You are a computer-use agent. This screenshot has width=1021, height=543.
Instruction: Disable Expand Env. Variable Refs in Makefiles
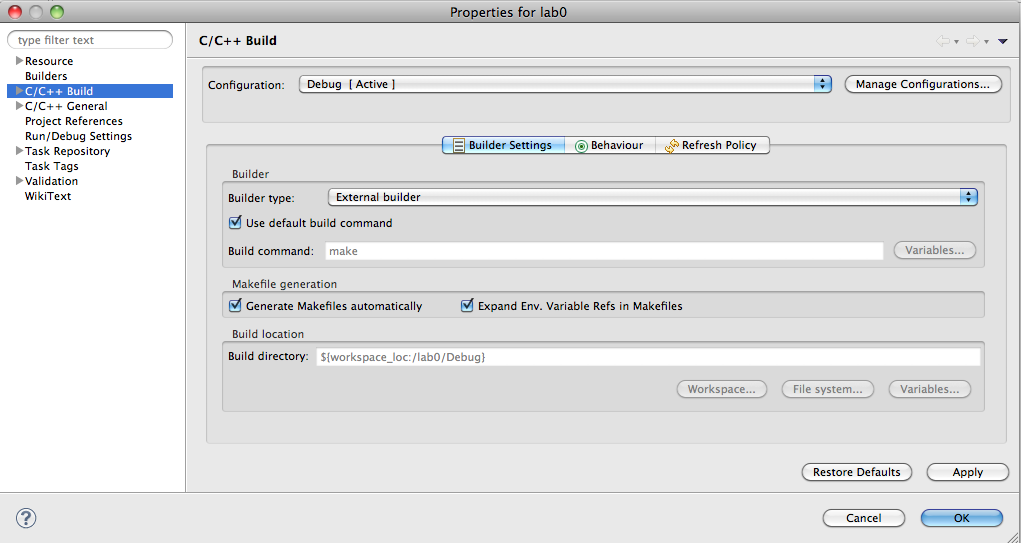pyautogui.click(x=467, y=306)
